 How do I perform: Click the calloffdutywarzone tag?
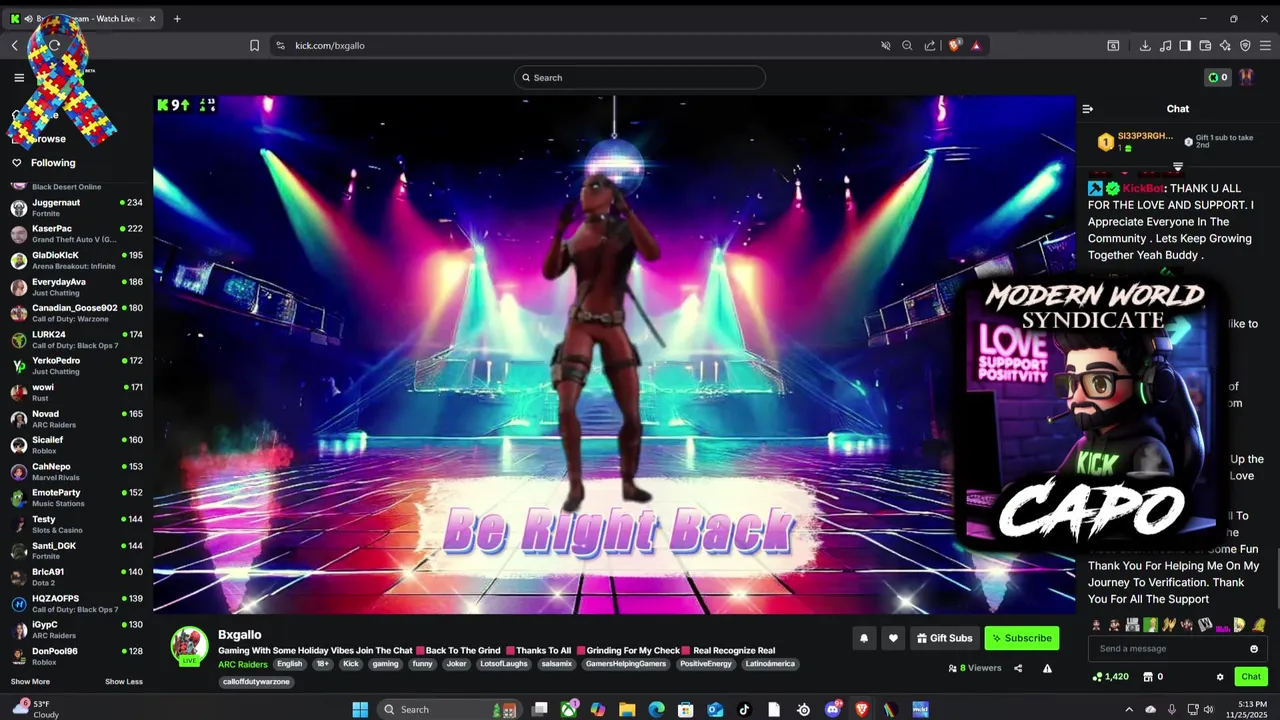pos(256,682)
